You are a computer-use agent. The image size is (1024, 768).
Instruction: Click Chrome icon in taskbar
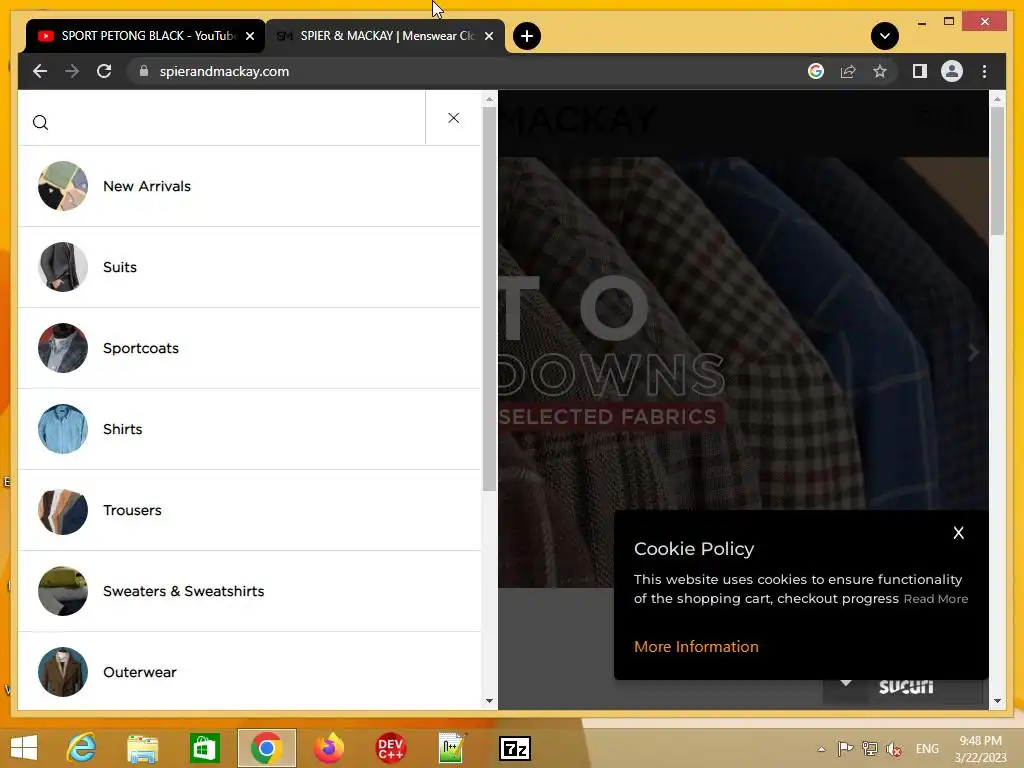(x=266, y=748)
